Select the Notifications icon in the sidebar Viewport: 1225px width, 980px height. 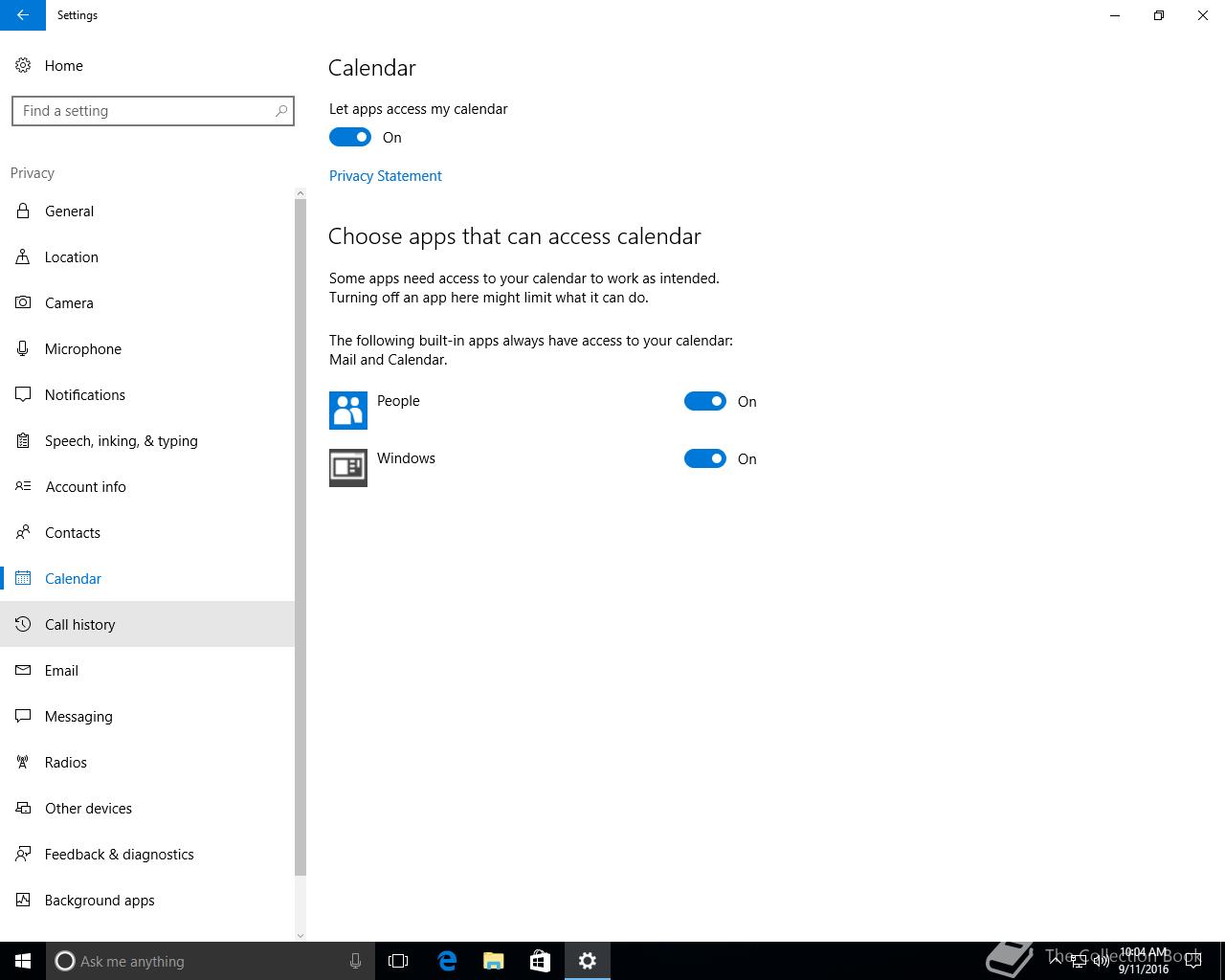(x=23, y=394)
